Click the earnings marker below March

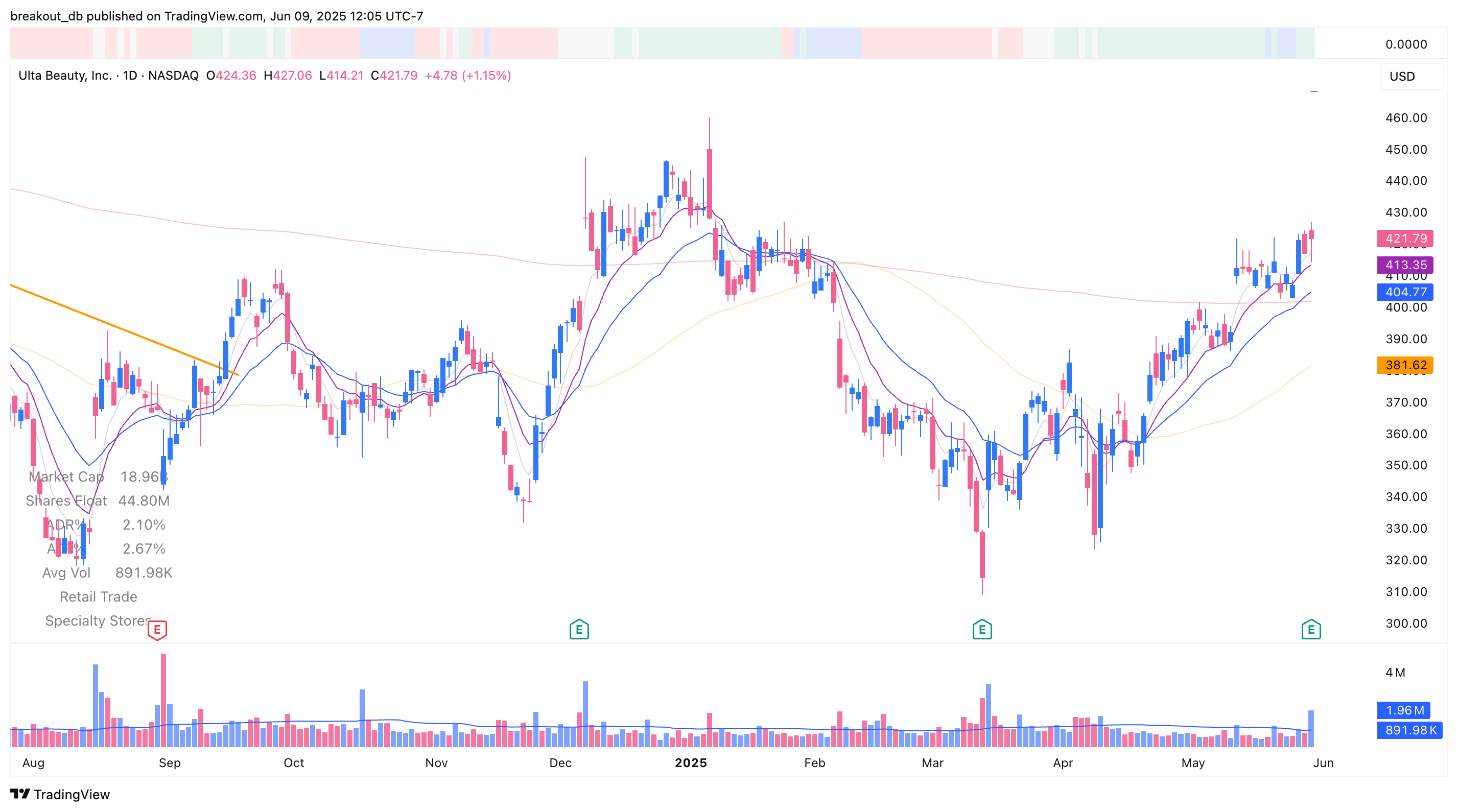(x=983, y=629)
